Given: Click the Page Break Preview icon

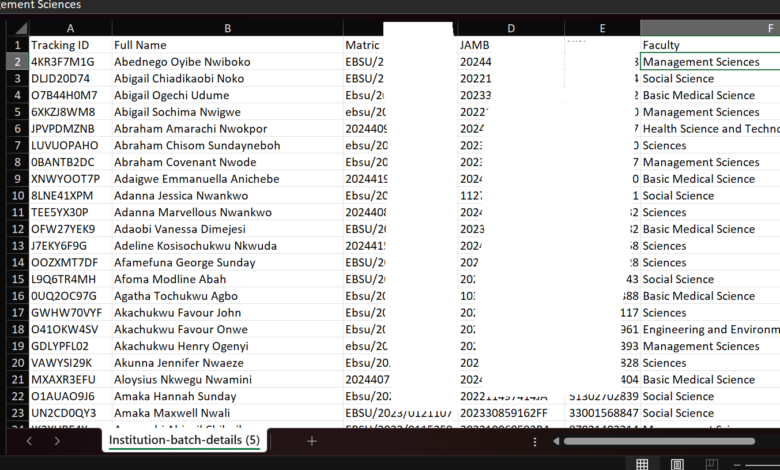Looking at the screenshot, I should tap(711, 464).
